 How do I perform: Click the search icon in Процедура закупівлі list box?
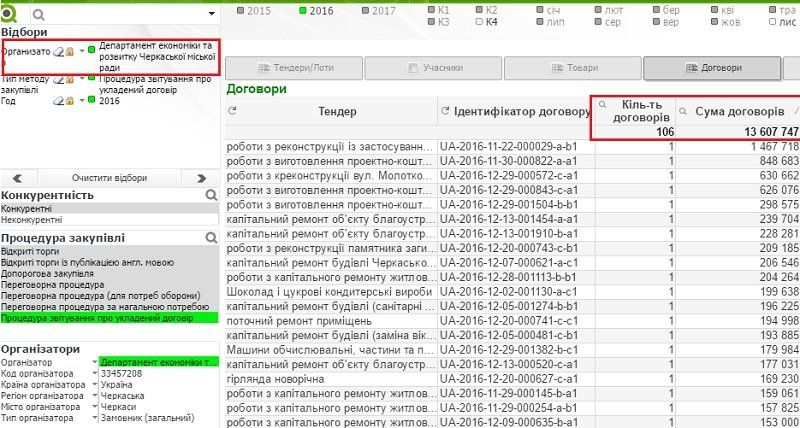(211, 238)
